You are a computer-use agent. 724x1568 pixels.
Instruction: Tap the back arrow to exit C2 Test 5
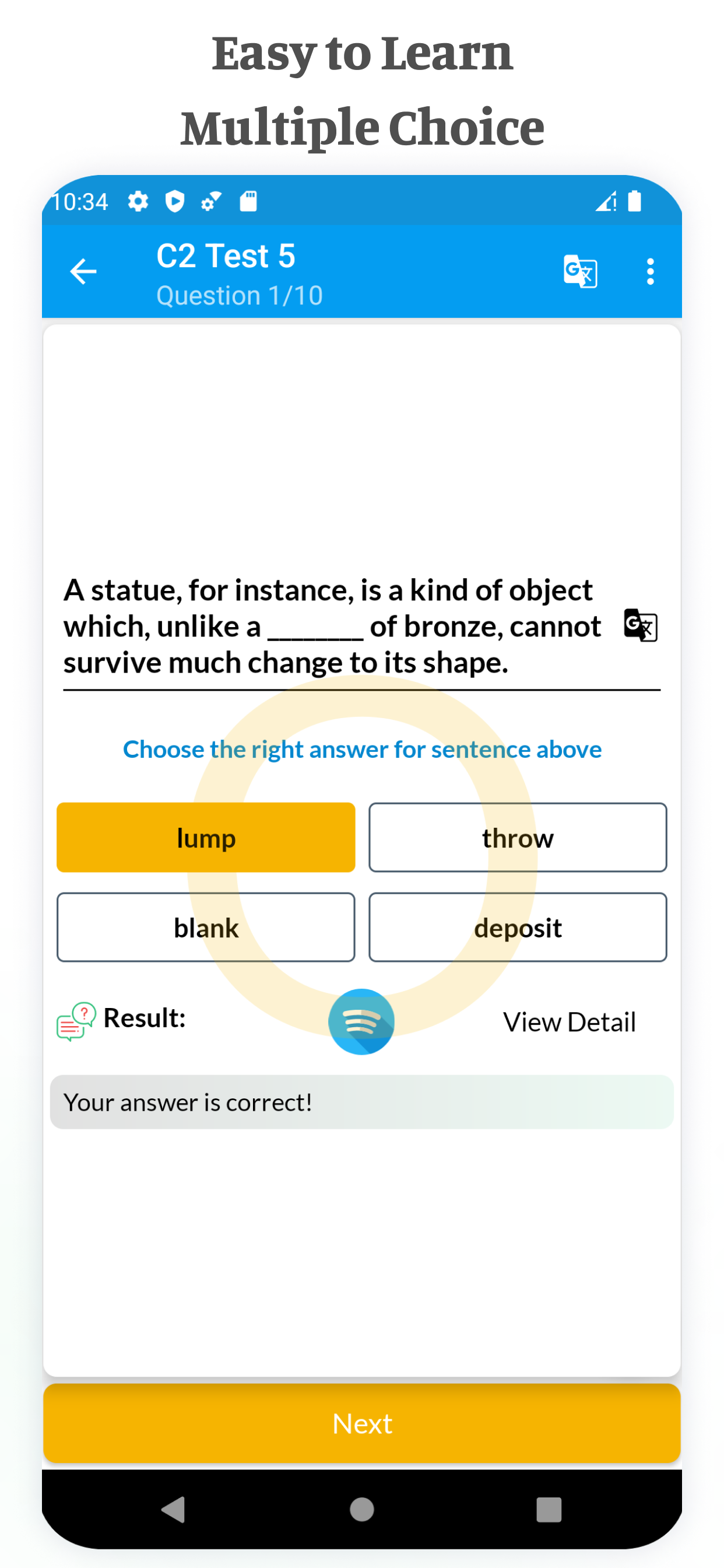click(83, 272)
